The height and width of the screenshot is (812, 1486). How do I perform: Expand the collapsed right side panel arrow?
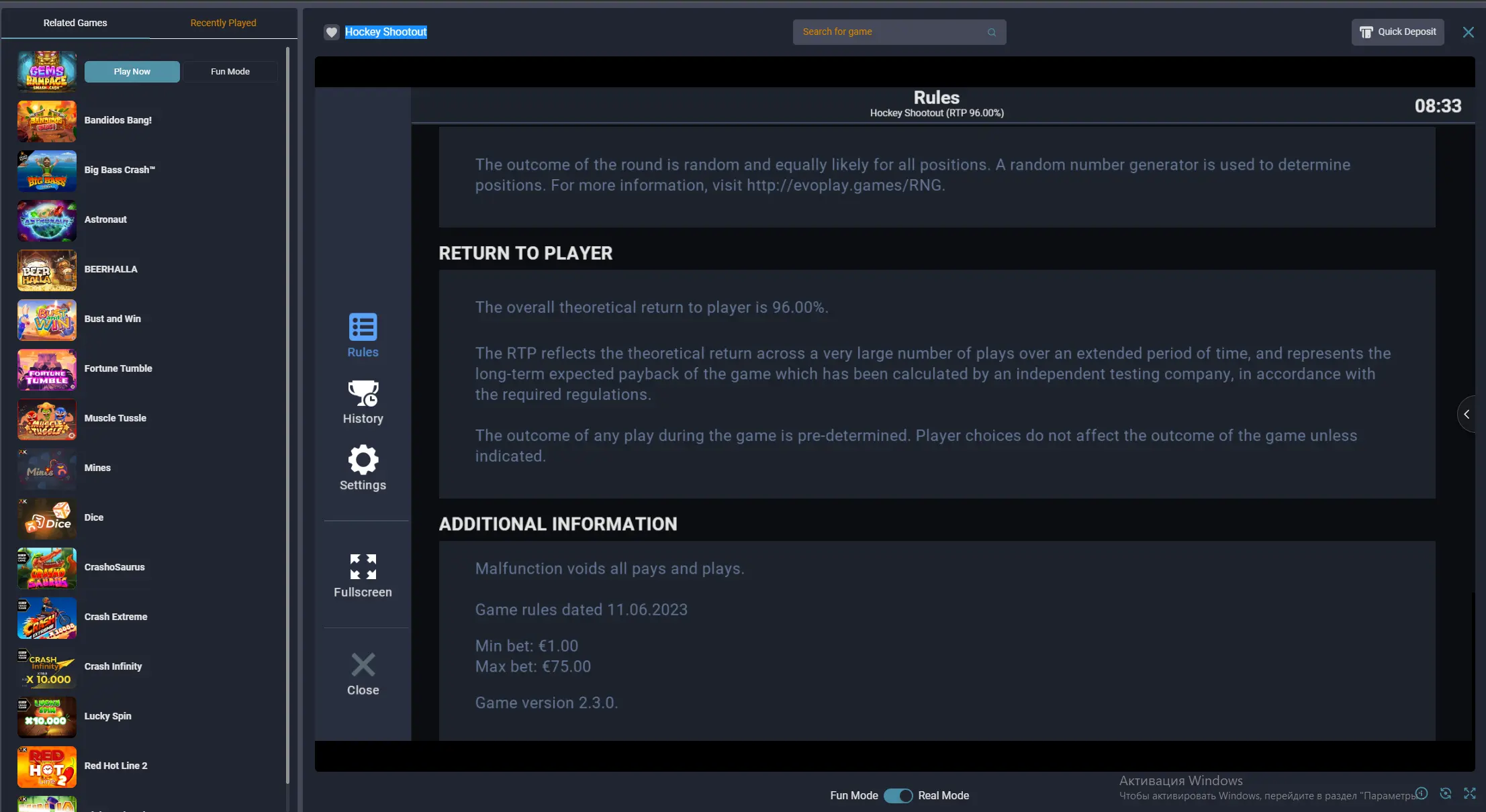click(x=1467, y=414)
